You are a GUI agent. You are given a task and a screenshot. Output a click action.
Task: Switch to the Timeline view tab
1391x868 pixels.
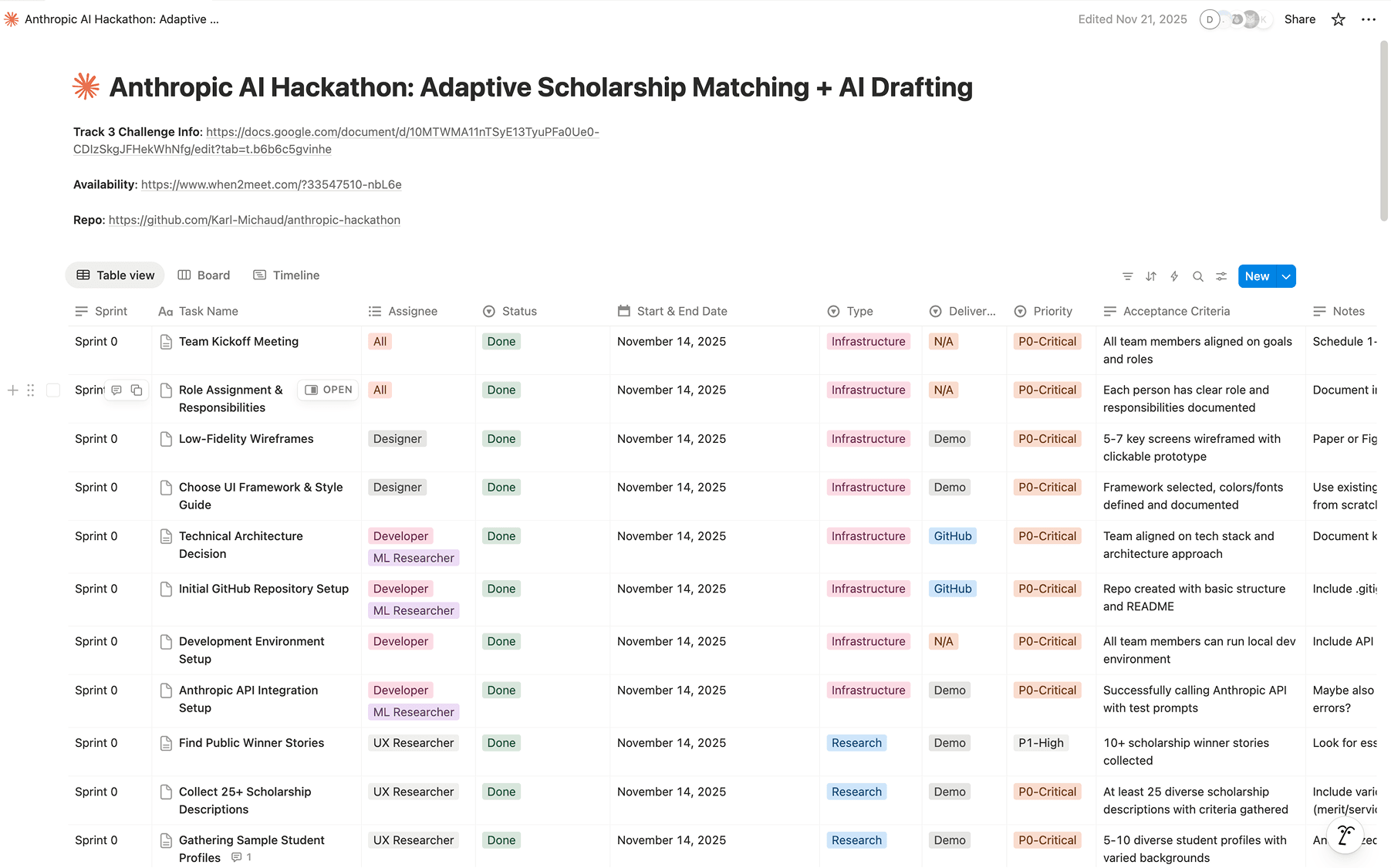(286, 275)
